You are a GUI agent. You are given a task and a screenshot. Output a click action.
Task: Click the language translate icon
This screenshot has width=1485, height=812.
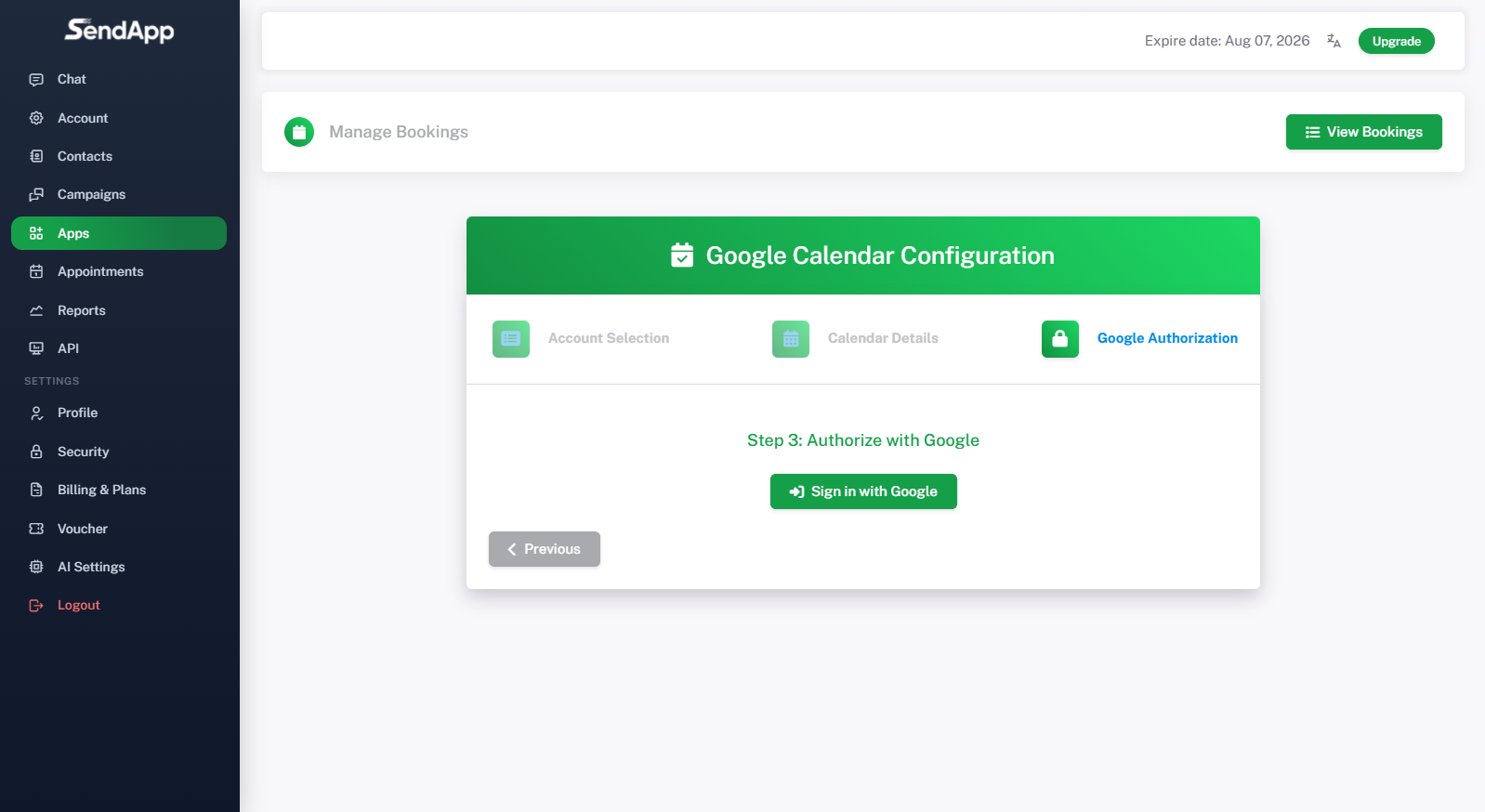click(1334, 41)
